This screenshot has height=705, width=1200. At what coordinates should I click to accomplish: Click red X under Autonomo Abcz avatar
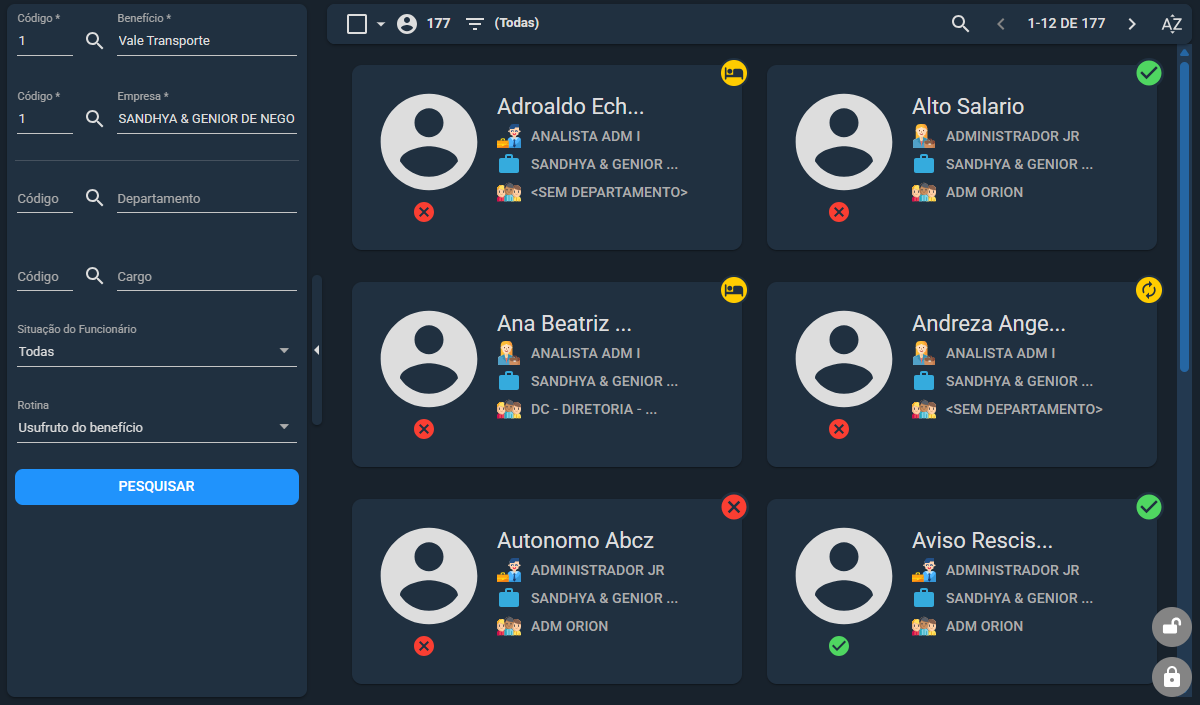(x=424, y=646)
